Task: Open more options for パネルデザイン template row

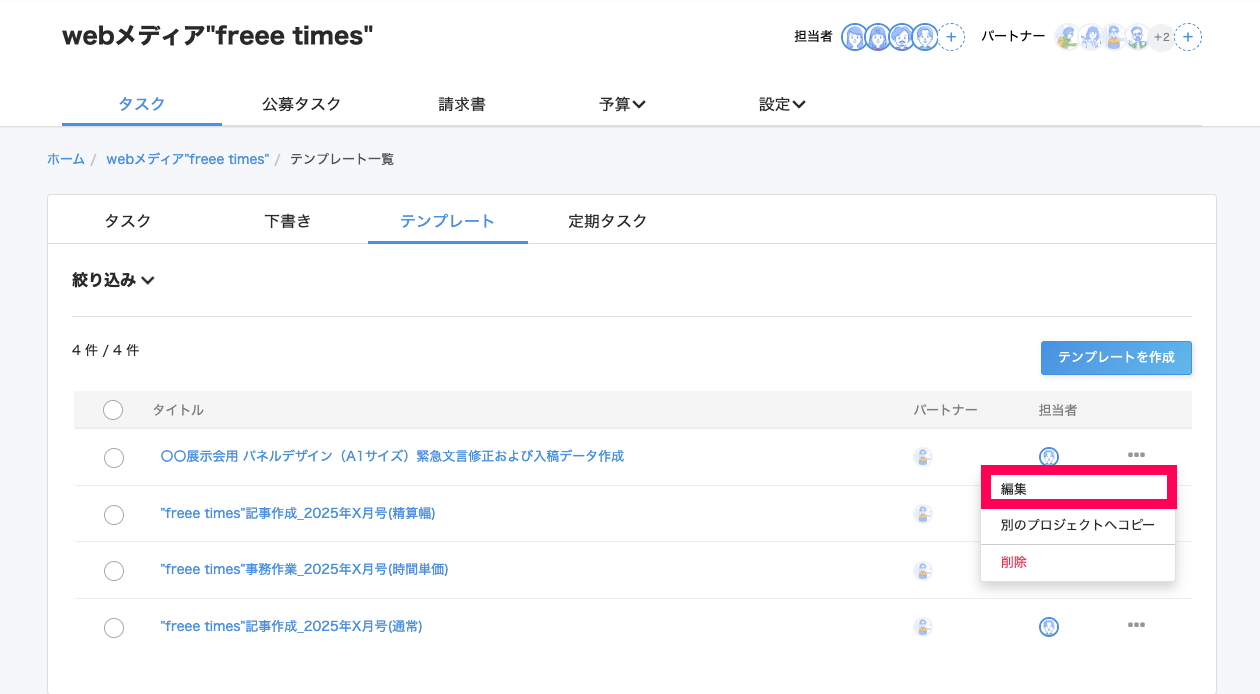Action: pyautogui.click(x=1136, y=455)
